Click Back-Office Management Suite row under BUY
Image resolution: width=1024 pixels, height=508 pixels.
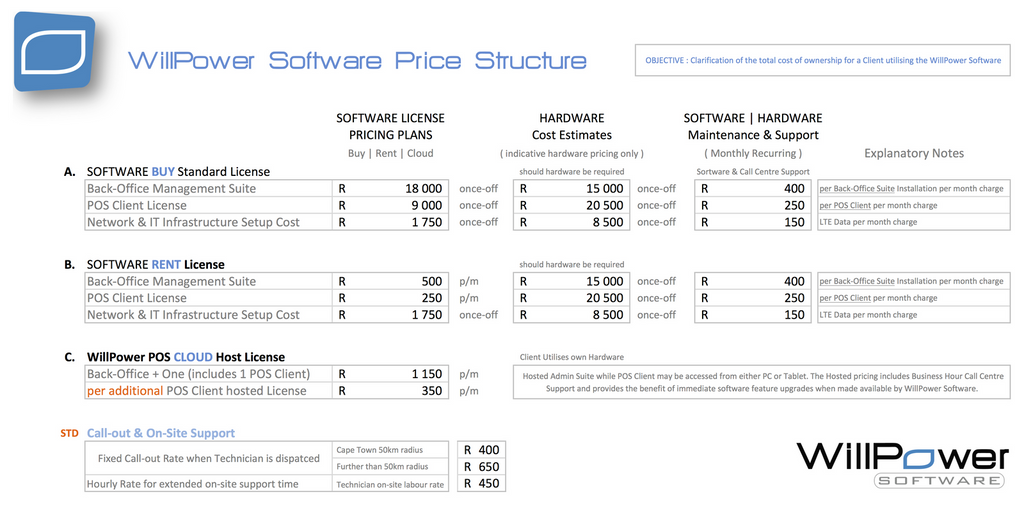point(208,189)
